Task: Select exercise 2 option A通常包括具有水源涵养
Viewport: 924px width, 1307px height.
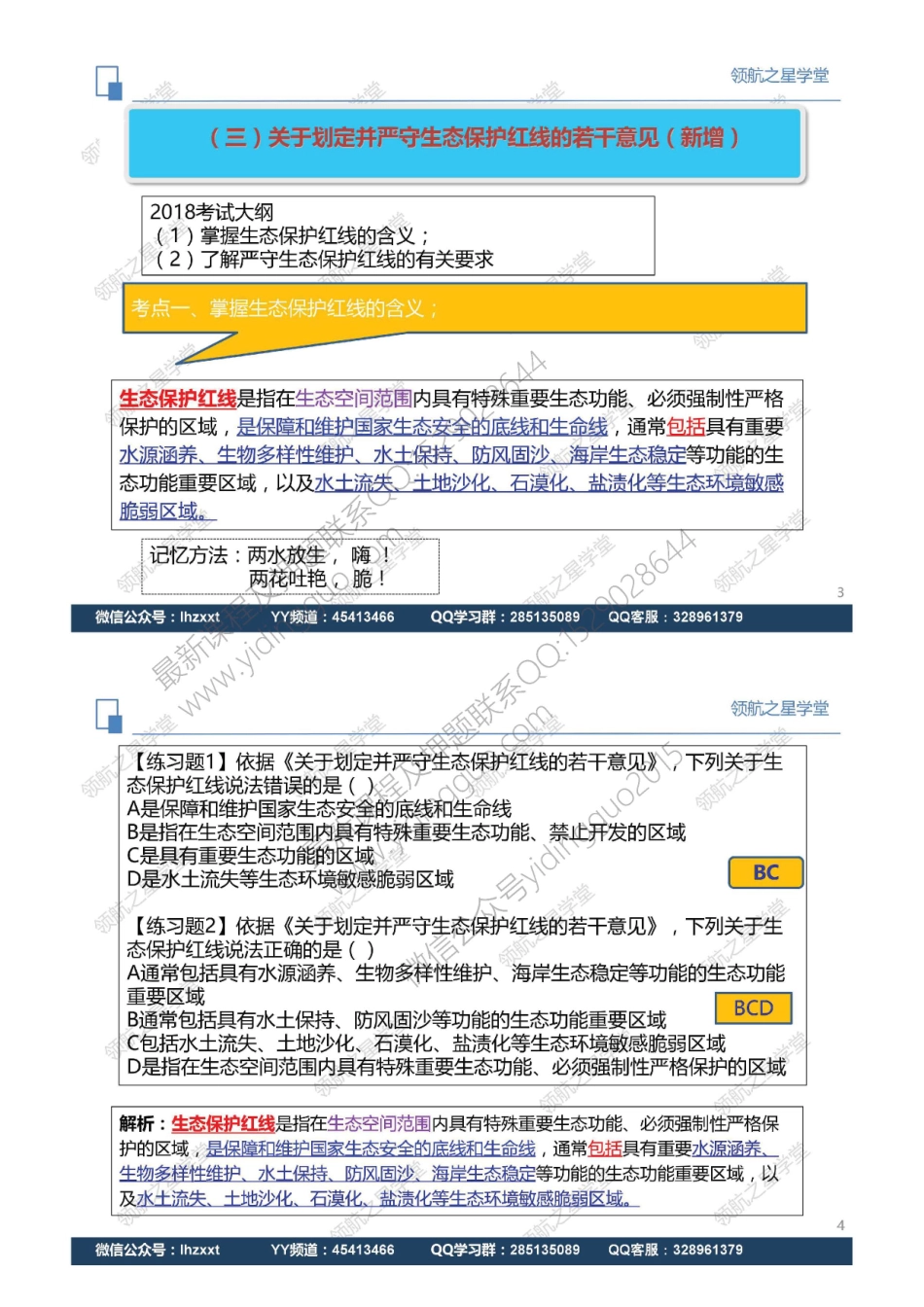Action: tap(456, 984)
